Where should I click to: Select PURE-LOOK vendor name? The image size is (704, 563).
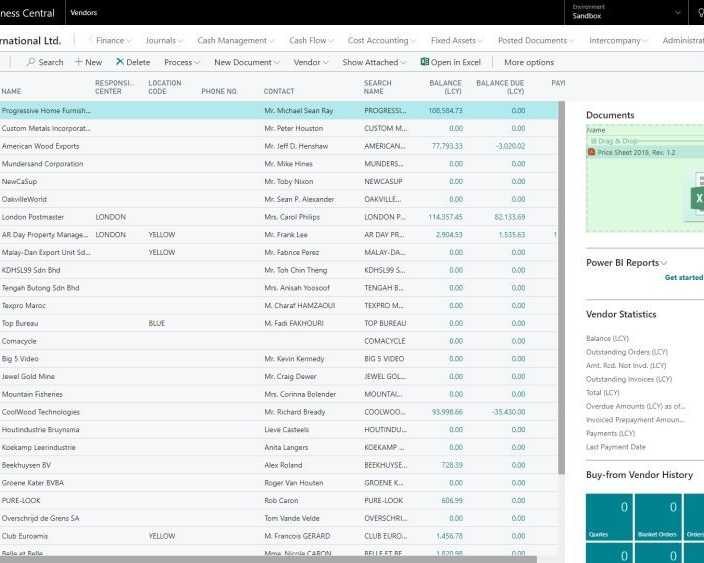point(21,501)
